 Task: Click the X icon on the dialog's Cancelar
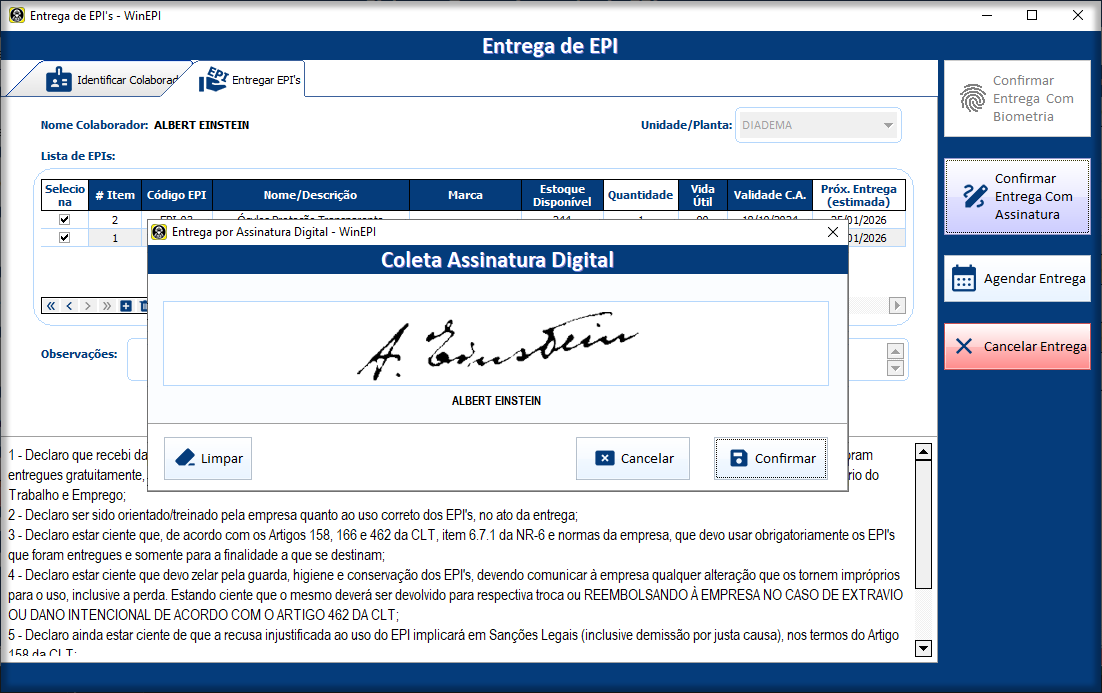[604, 458]
